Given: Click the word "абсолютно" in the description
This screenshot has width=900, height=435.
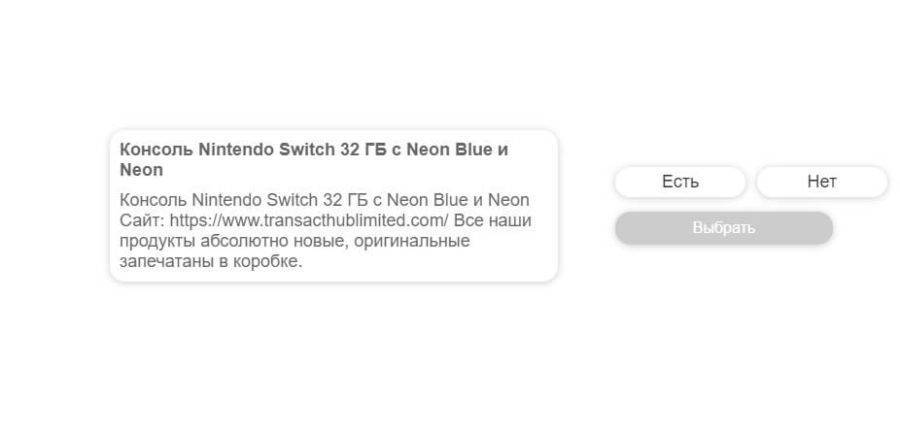Looking at the screenshot, I should [235, 242].
